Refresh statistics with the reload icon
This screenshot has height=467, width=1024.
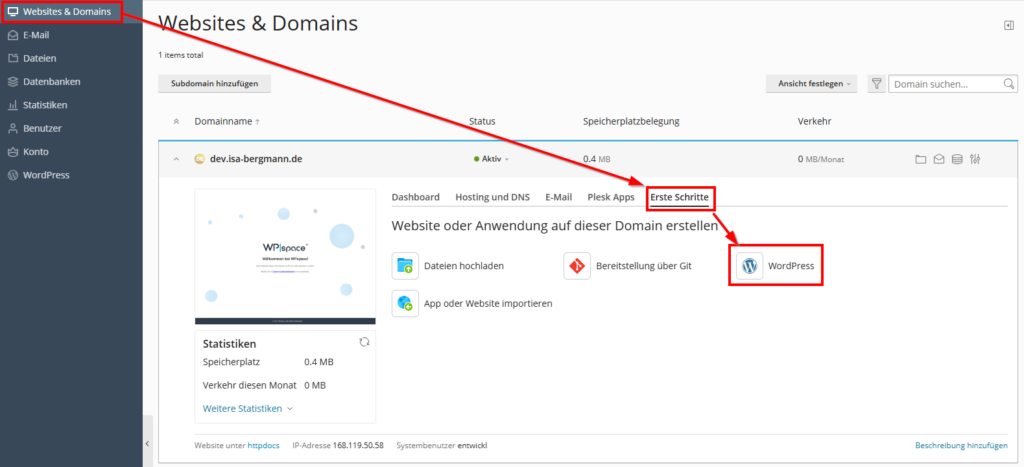(364, 342)
